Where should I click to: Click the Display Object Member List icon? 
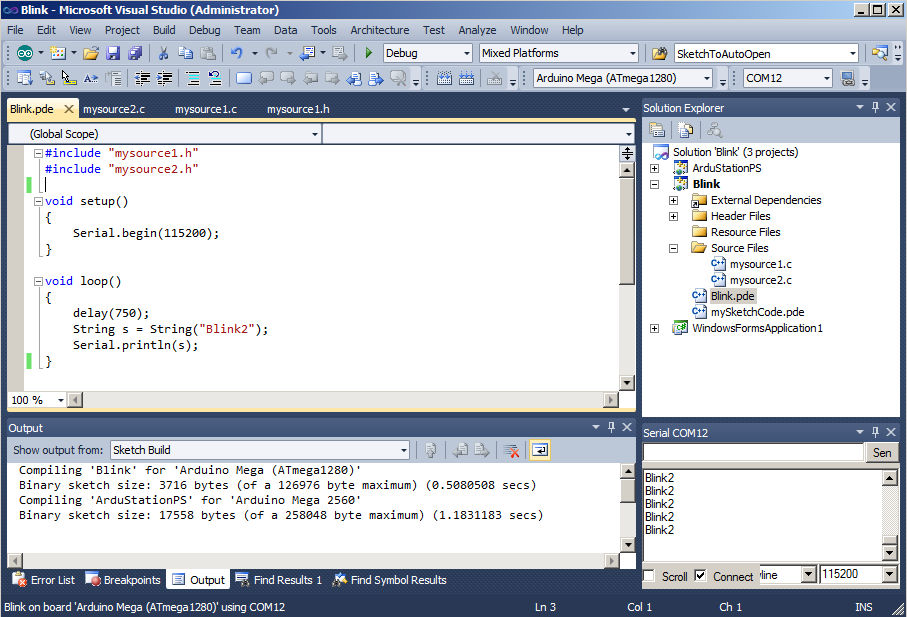pyautogui.click(x=25, y=78)
